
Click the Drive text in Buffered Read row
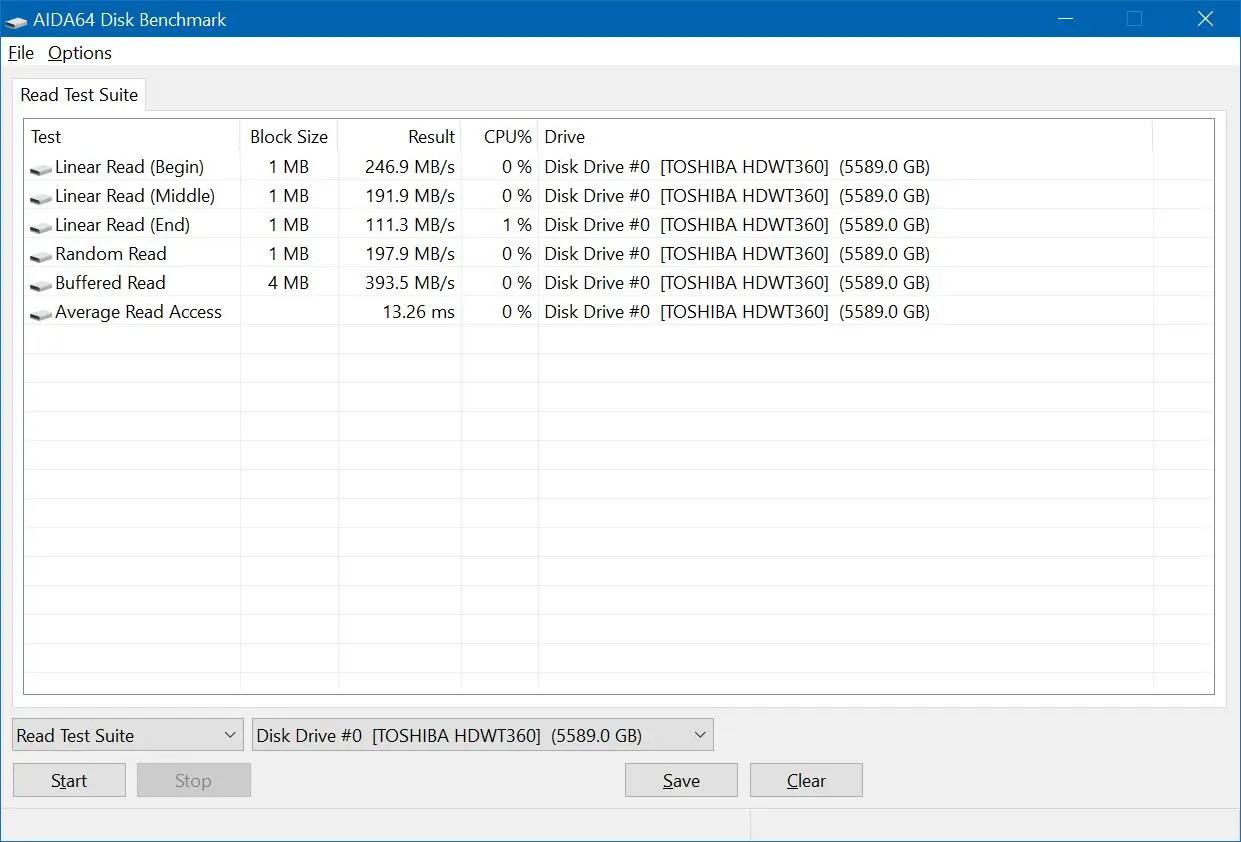[x=737, y=283]
